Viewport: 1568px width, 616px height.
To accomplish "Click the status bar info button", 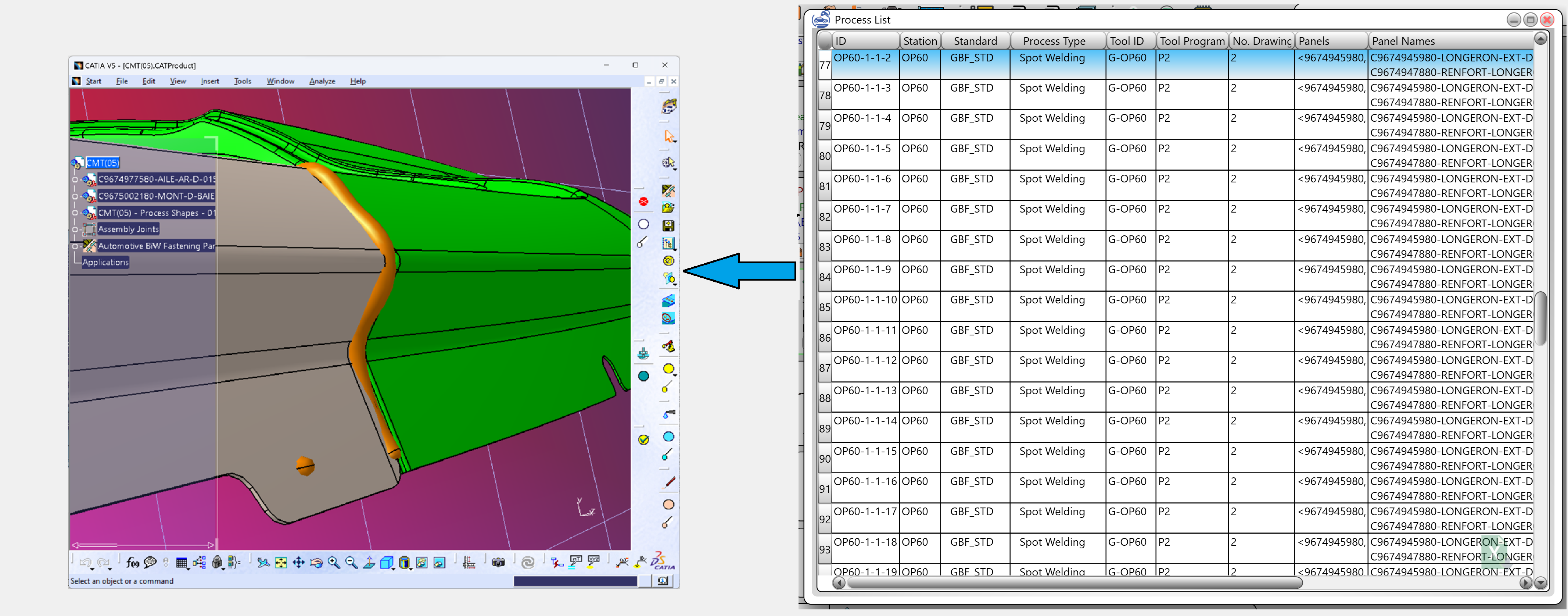I will [x=662, y=581].
